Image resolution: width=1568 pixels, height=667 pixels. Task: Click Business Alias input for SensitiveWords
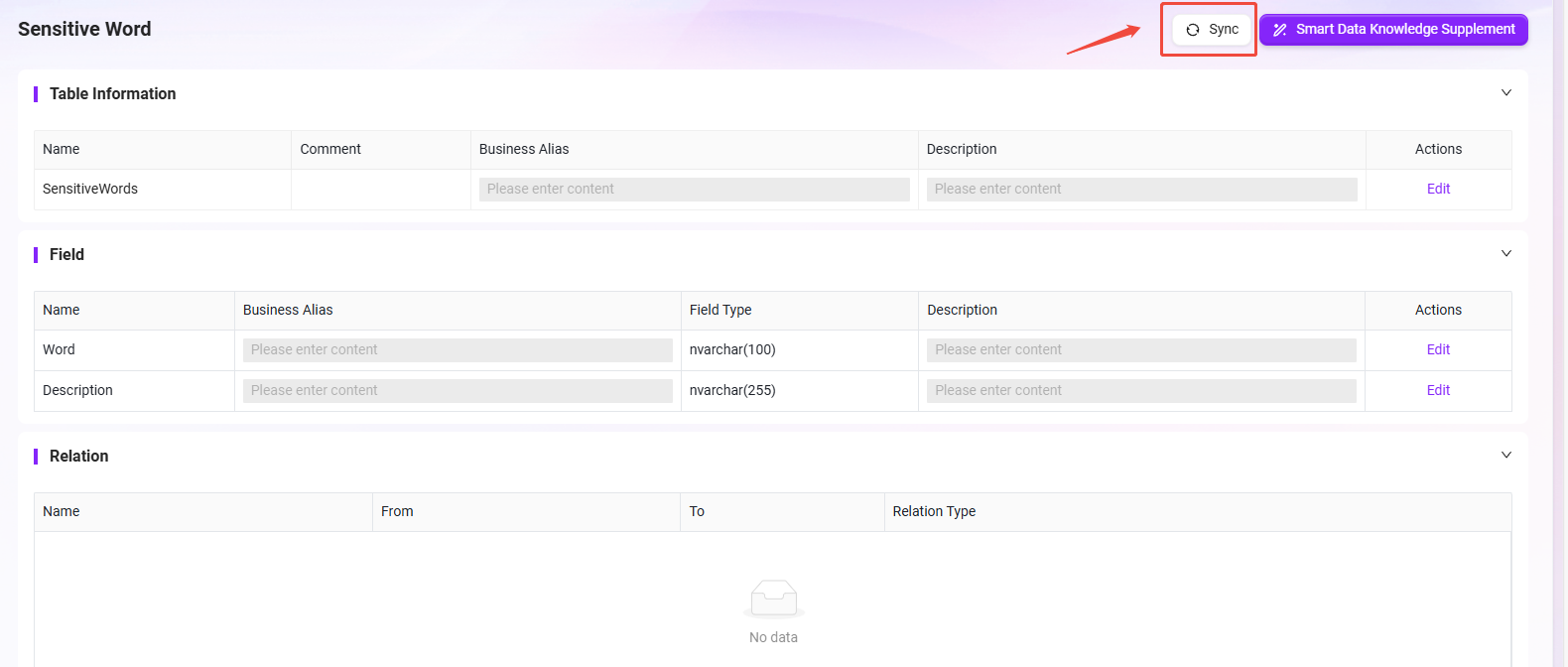tap(694, 189)
